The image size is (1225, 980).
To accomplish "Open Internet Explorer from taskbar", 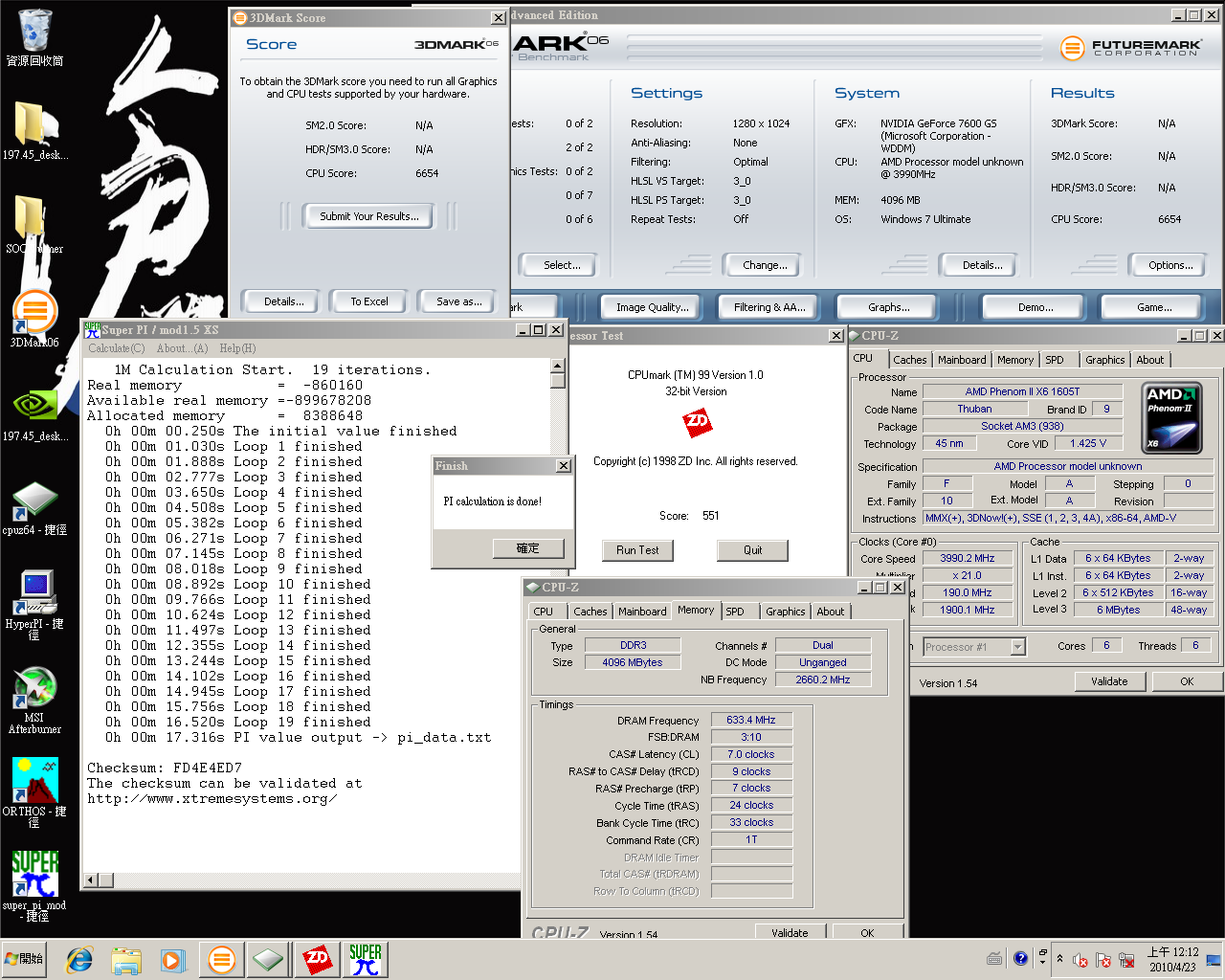I will point(79,960).
